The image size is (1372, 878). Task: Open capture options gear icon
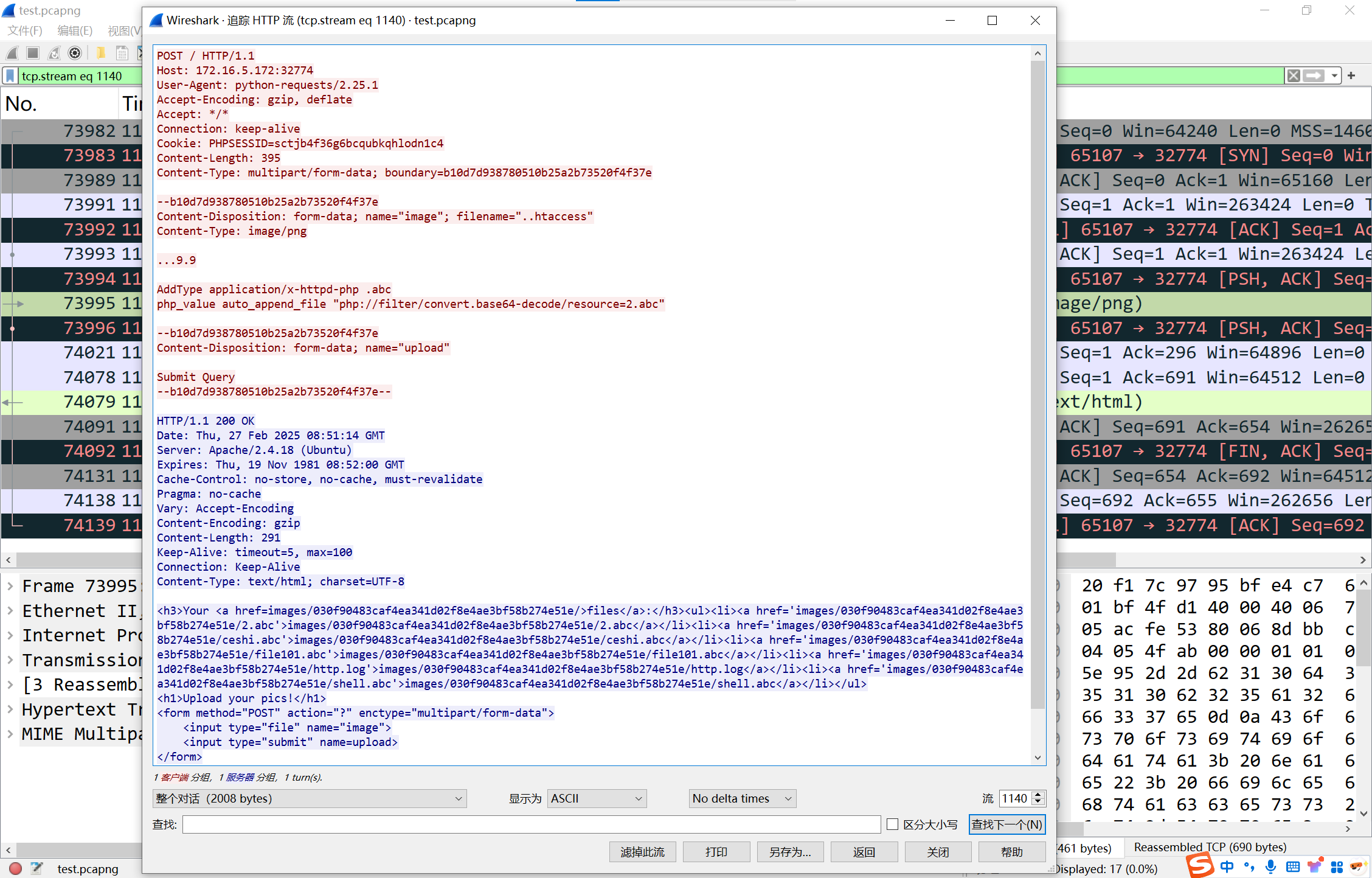tap(75, 54)
